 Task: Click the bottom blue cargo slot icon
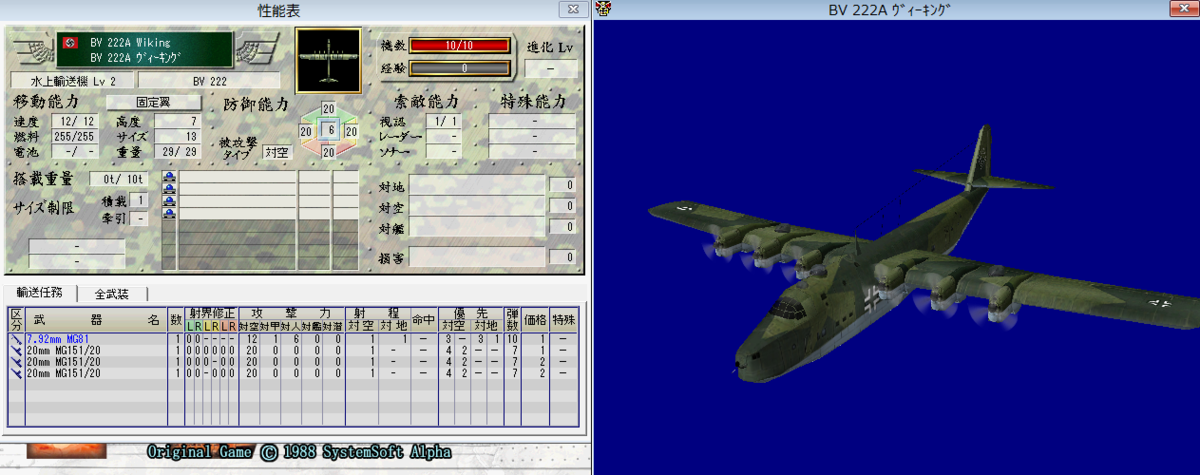(169, 214)
